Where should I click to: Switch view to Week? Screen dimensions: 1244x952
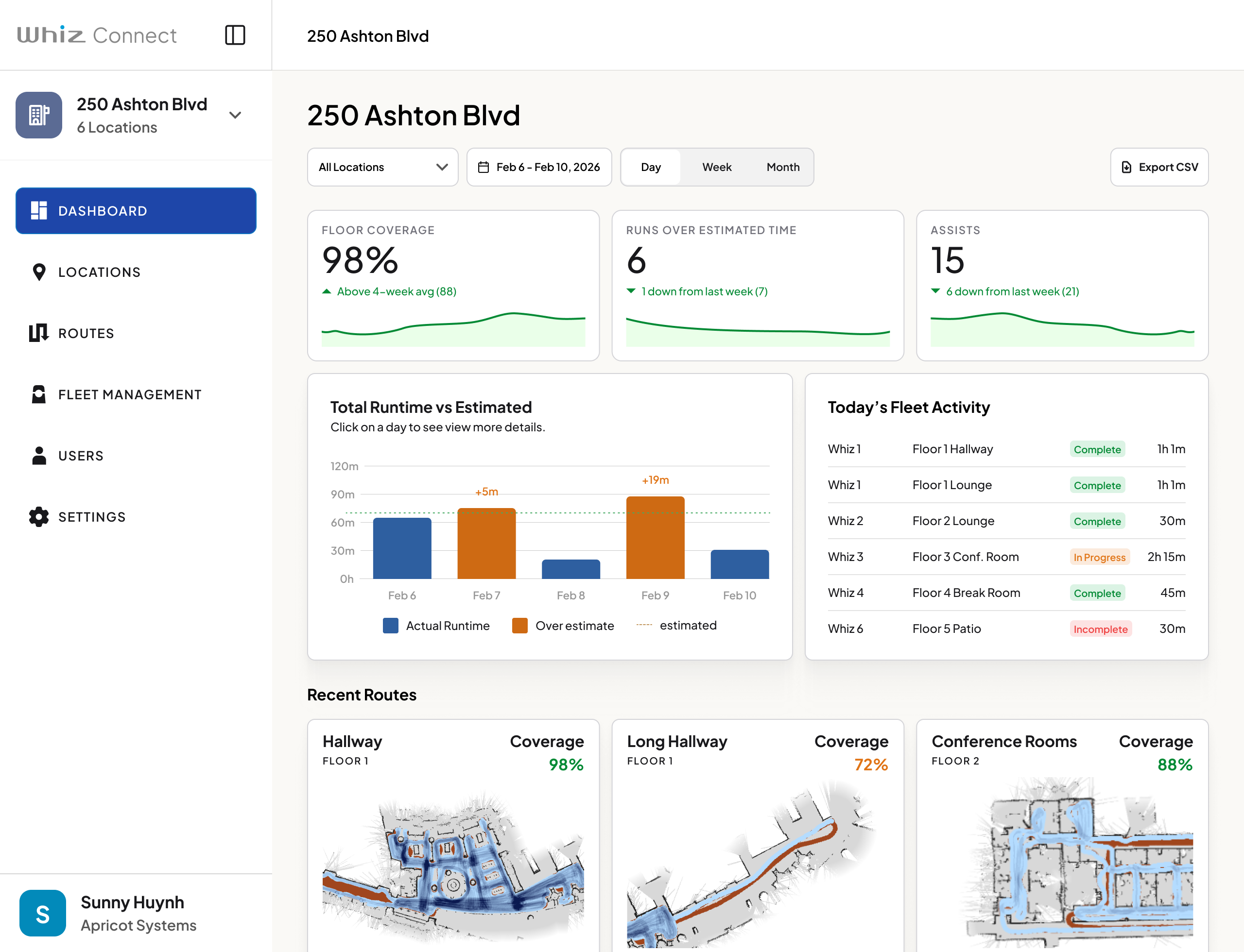click(717, 167)
